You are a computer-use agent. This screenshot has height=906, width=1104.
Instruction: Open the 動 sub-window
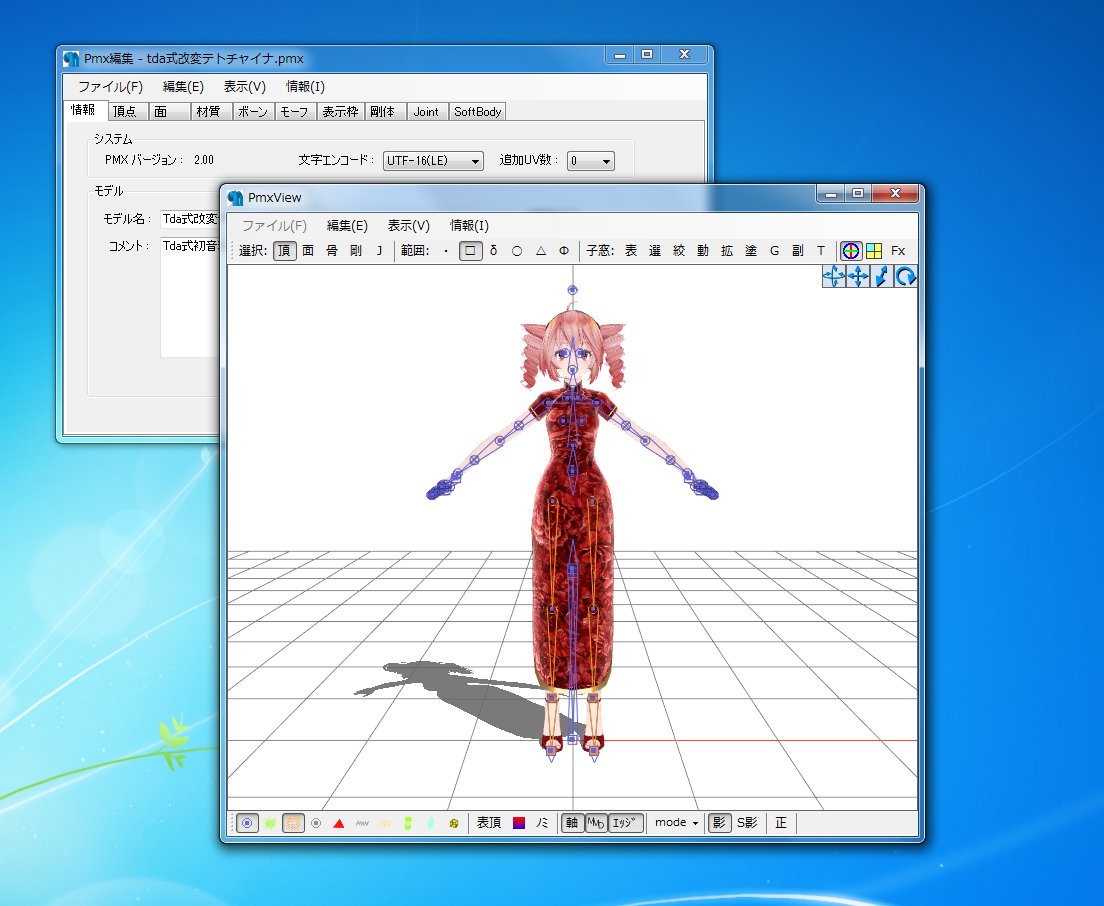(703, 251)
